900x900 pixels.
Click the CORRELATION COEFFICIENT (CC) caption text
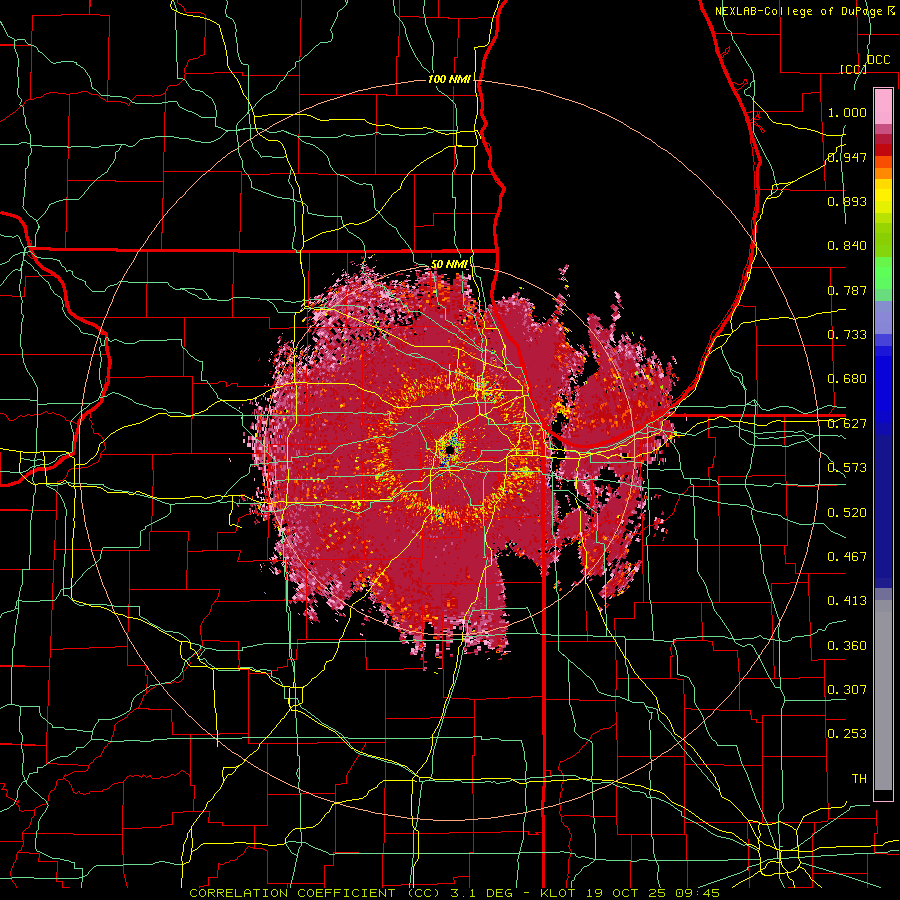[x=315, y=893]
